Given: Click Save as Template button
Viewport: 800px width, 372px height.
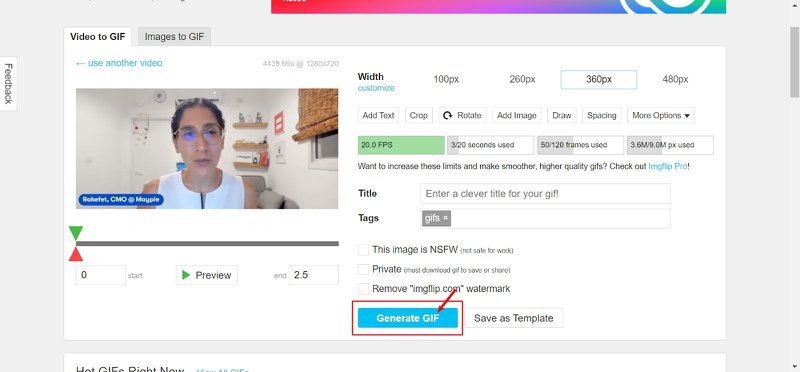Looking at the screenshot, I should 513,318.
